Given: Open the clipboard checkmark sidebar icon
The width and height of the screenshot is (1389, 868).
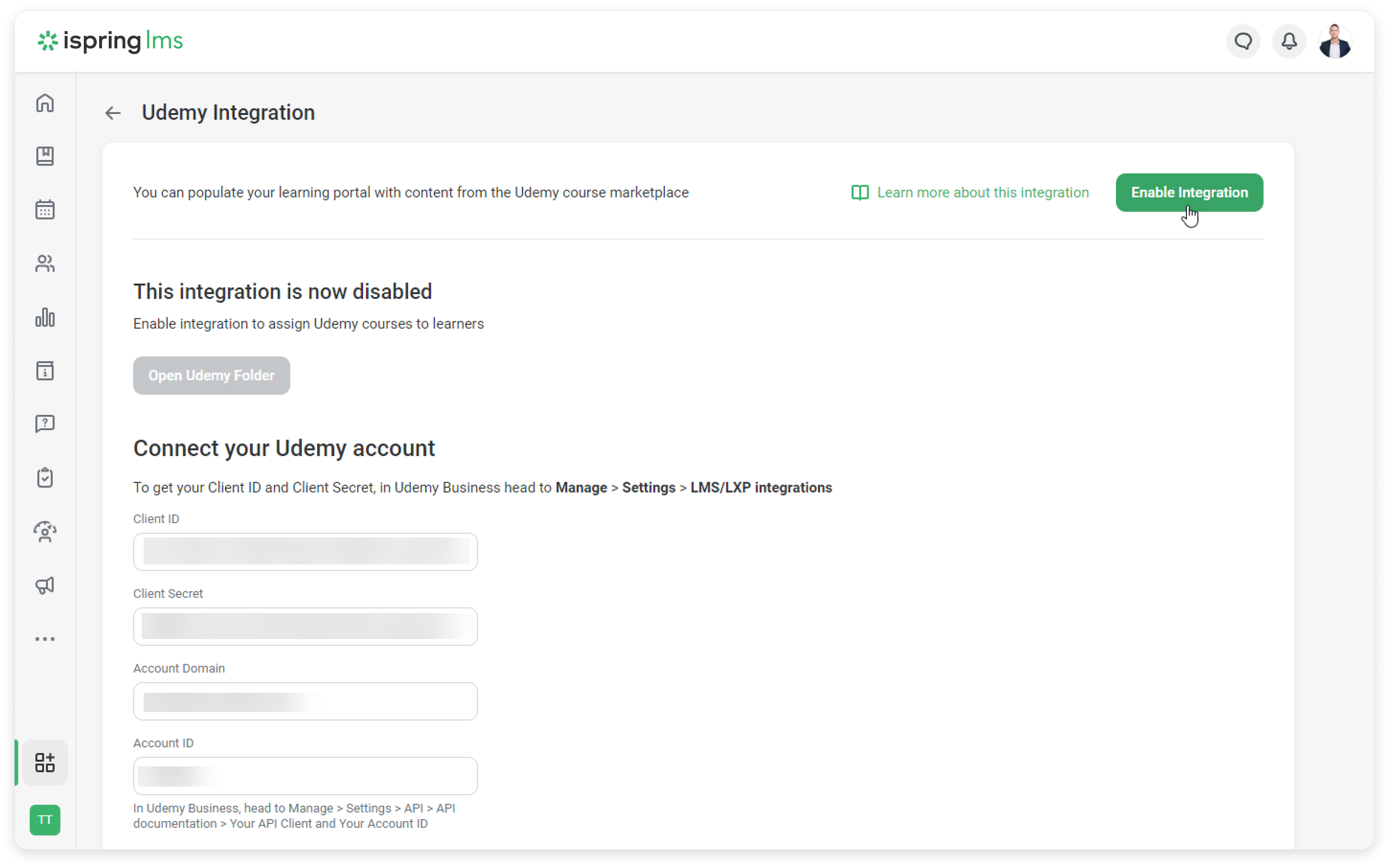Looking at the screenshot, I should pos(45,478).
